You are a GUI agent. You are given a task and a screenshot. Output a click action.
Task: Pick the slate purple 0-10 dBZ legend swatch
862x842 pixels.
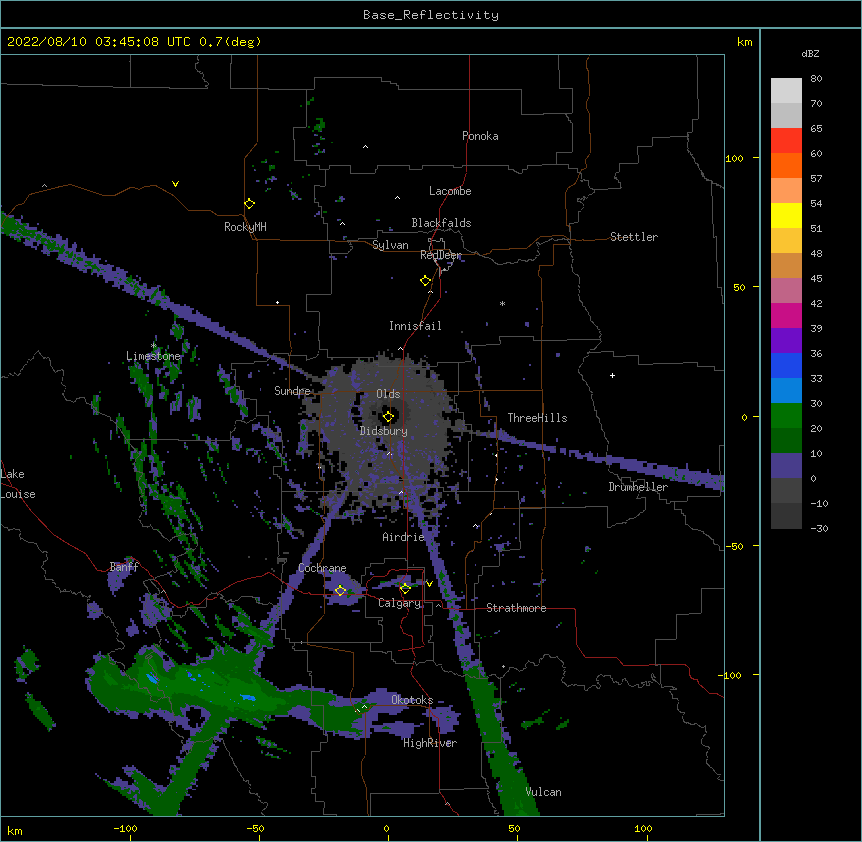tap(786, 466)
